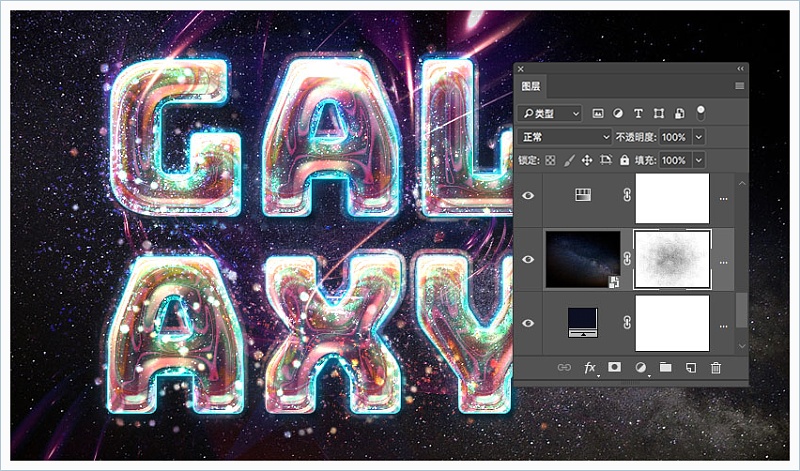Hide the gradient map adjustment layer
This screenshot has width=800, height=471.
tap(528, 197)
